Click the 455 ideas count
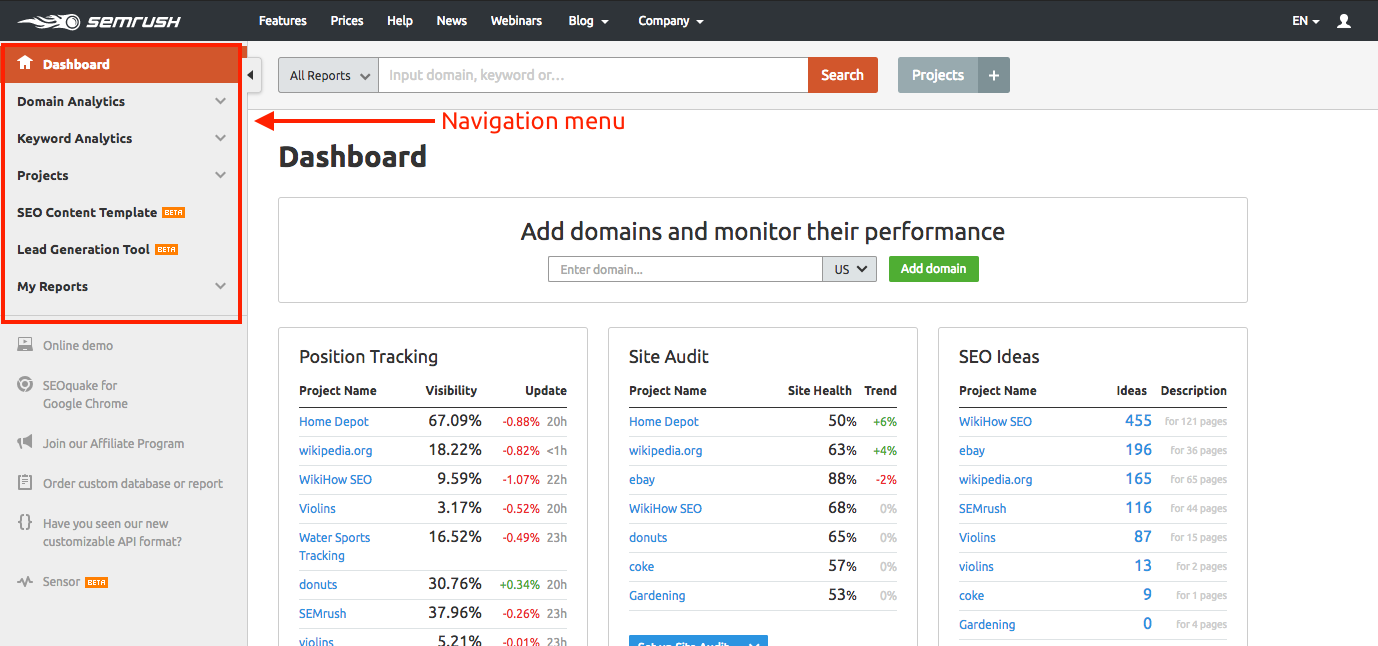The width and height of the screenshot is (1378, 646). tap(1138, 421)
